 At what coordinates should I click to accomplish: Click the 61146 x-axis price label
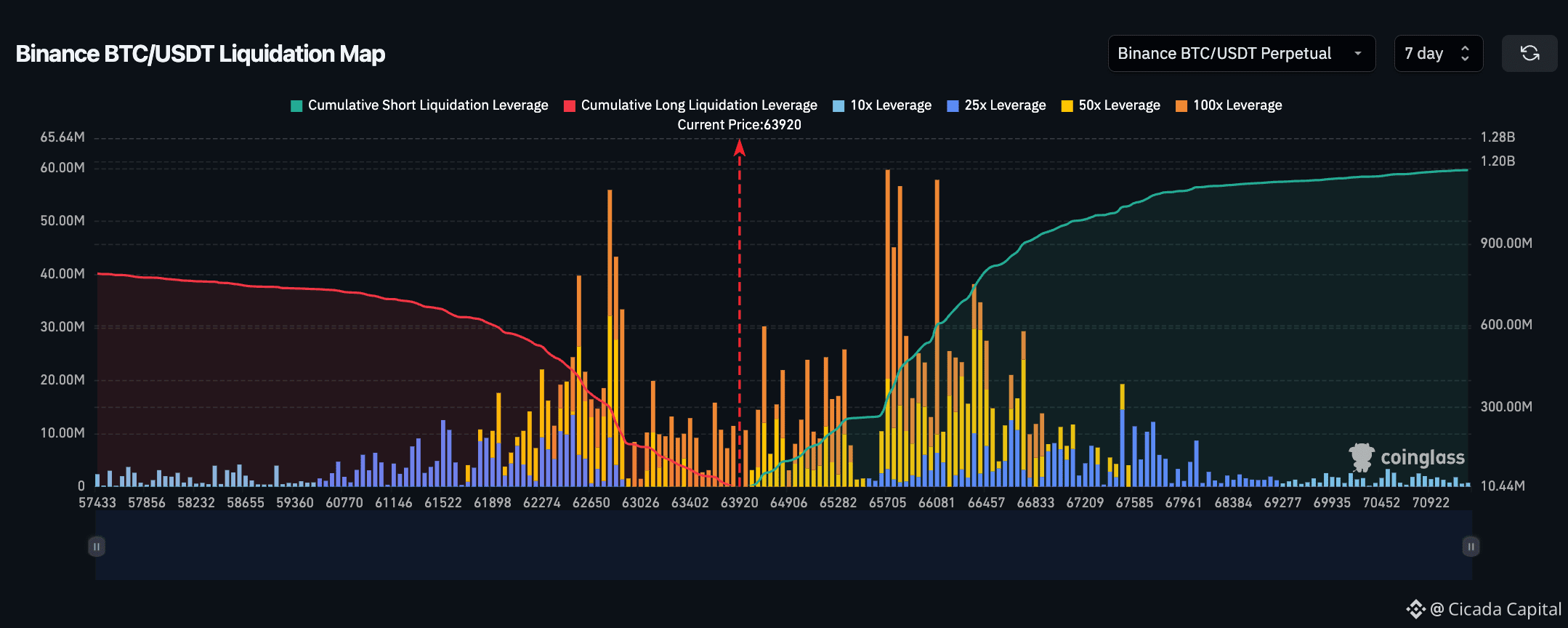coord(393,503)
